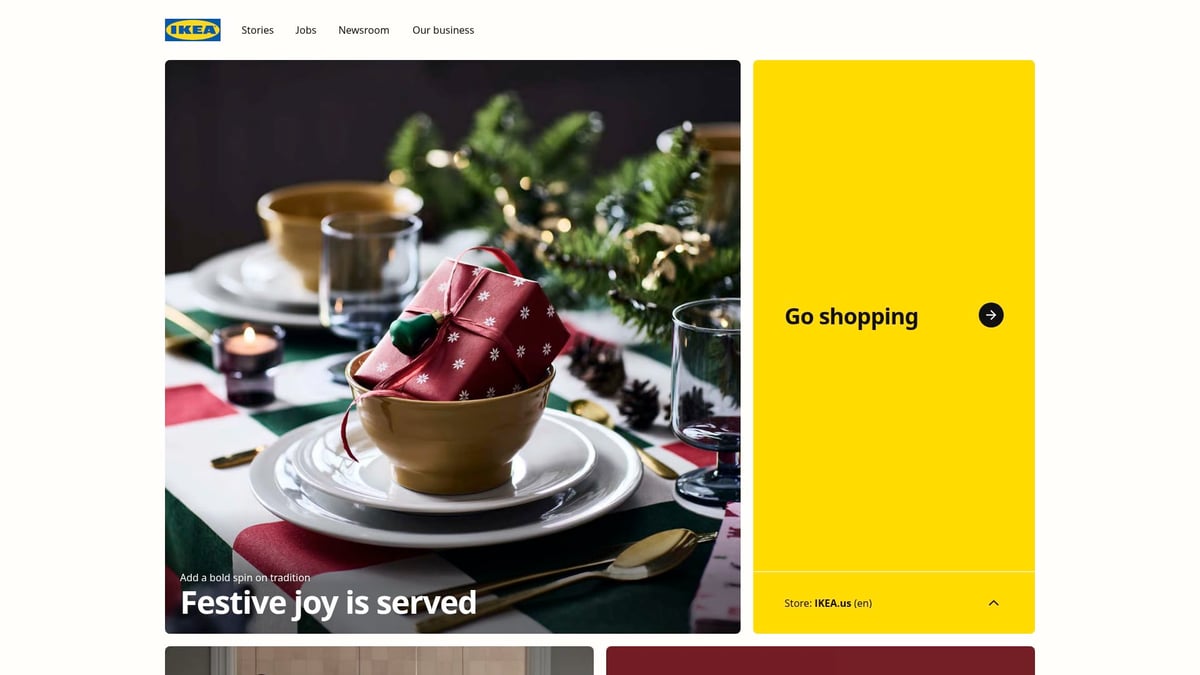This screenshot has width=1200, height=675.
Task: Click the IKEA logo in the header
Action: coord(193,30)
